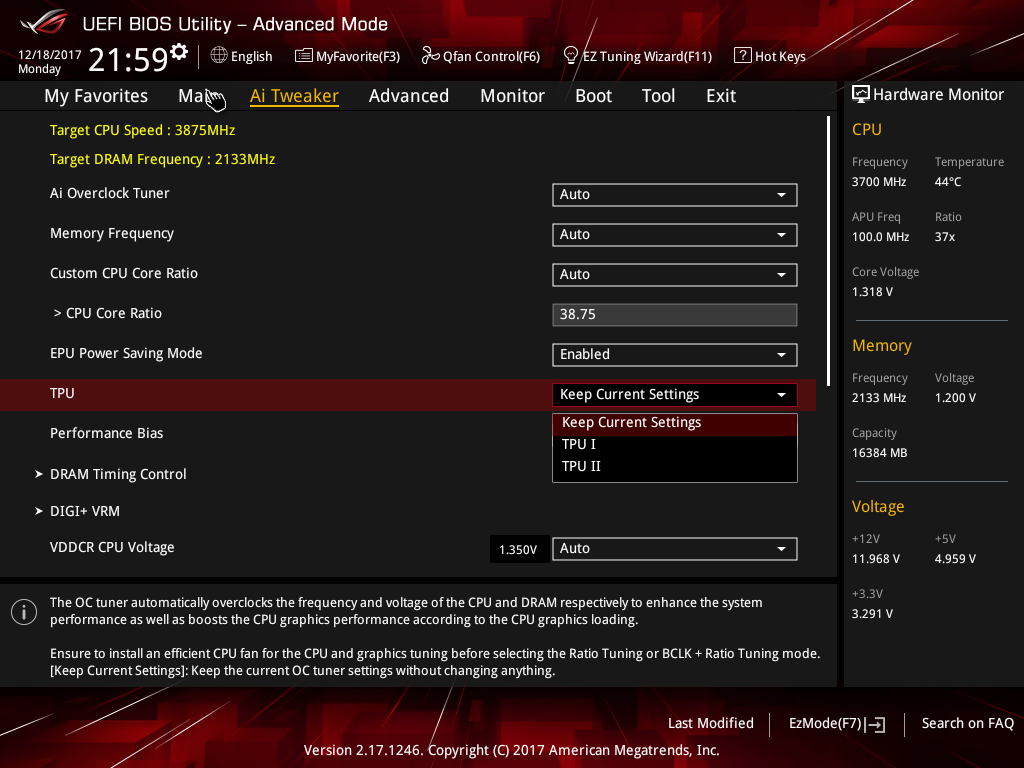Click the EZ Tuning Wizard bulb icon
The image size is (1024, 768).
pyautogui.click(x=571, y=56)
